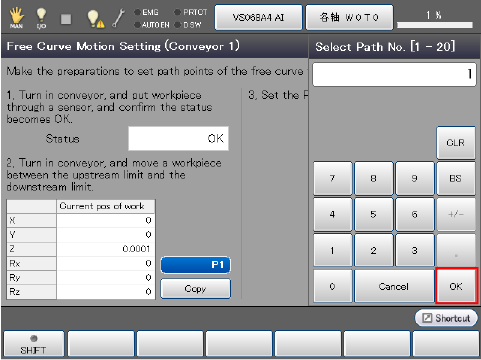
Task: Click the Z value 0.0001 cell
Action: [x=106, y=249]
